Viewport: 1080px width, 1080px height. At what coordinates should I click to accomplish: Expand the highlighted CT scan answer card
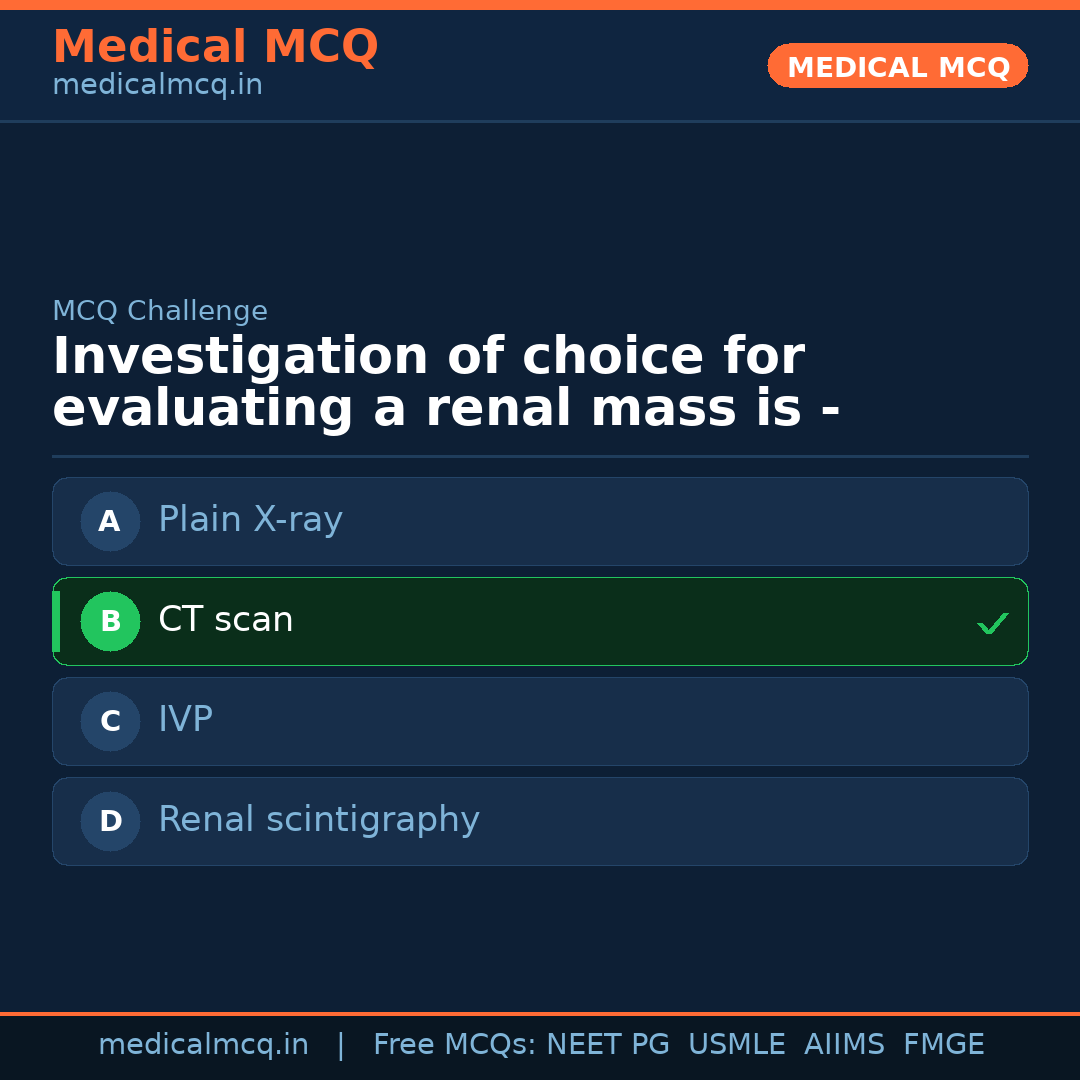tap(540, 621)
